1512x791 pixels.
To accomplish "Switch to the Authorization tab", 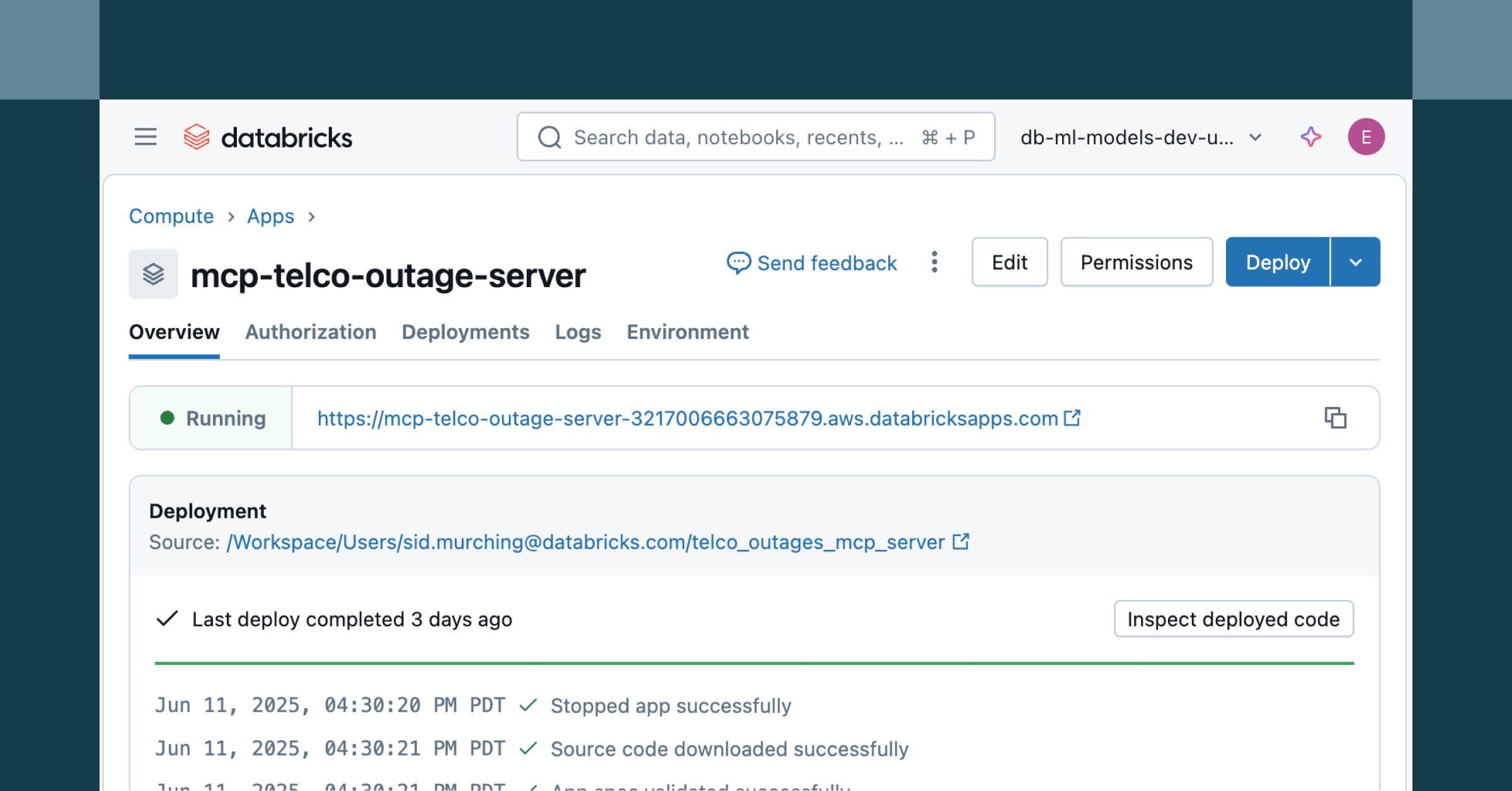I will click(311, 332).
